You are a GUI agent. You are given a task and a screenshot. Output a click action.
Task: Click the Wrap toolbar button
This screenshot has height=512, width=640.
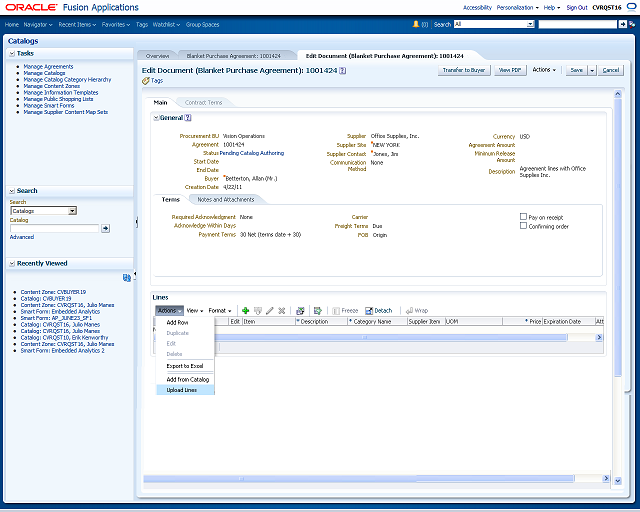point(417,311)
